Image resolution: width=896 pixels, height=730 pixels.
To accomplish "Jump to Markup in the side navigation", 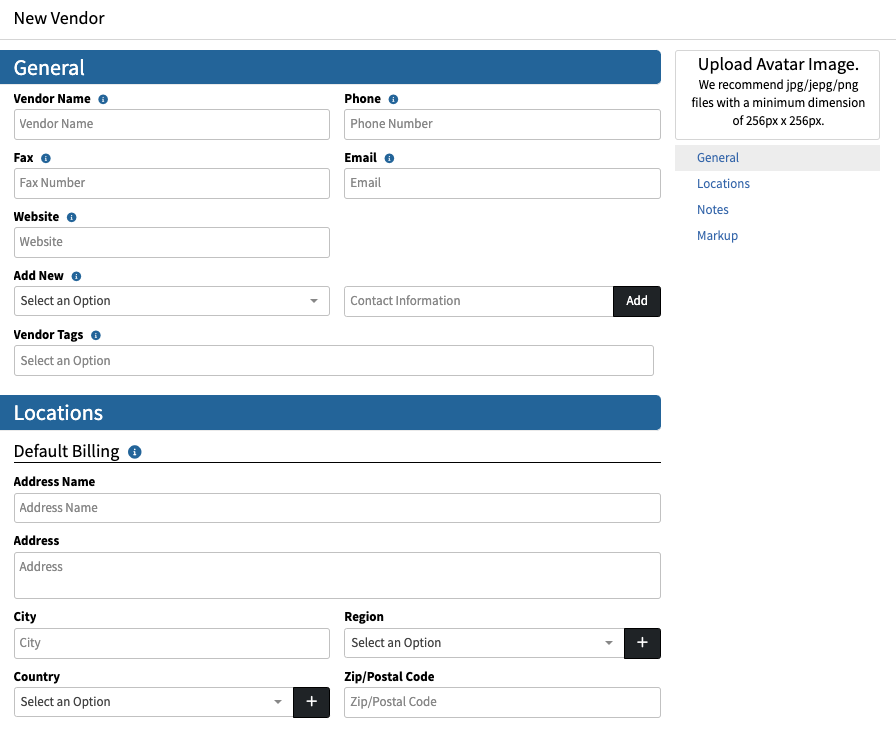I will click(x=717, y=236).
